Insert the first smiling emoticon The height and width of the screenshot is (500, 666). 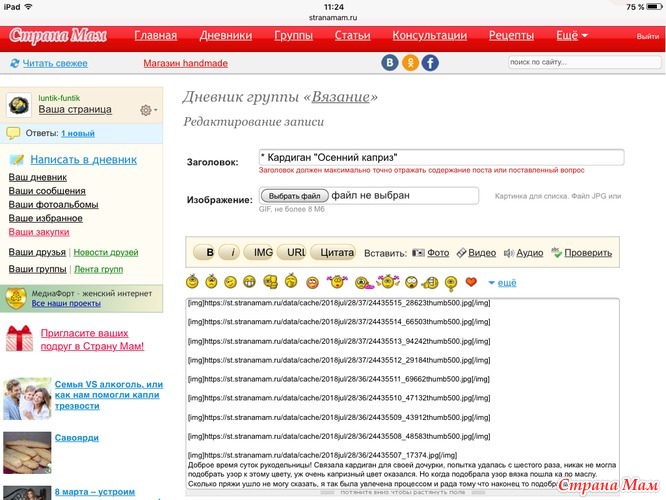pos(192,281)
